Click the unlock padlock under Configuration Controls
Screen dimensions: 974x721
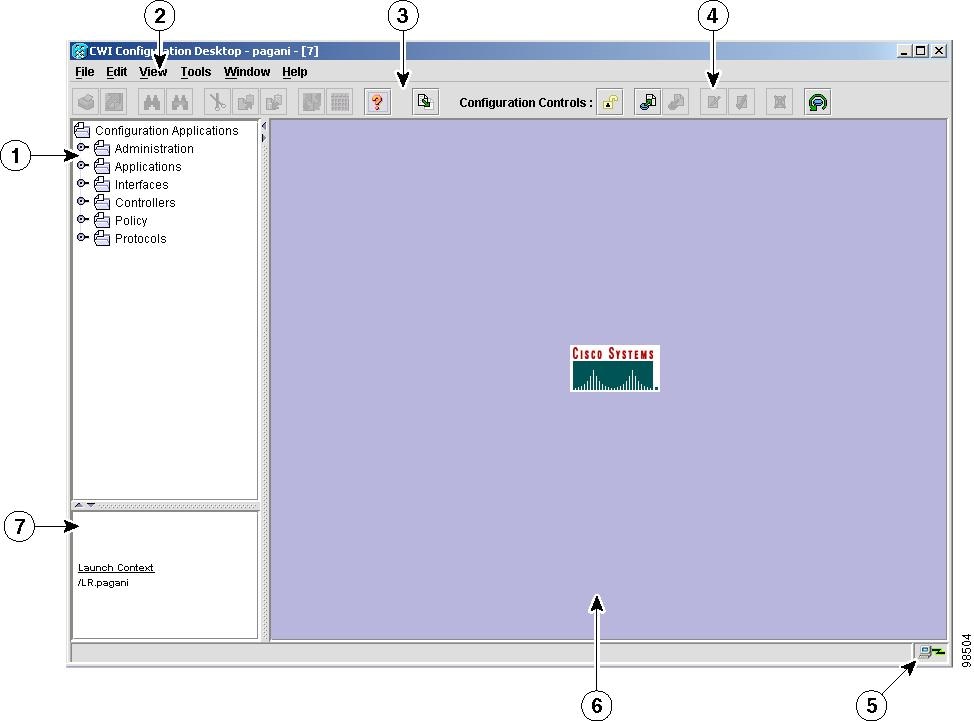pos(610,101)
